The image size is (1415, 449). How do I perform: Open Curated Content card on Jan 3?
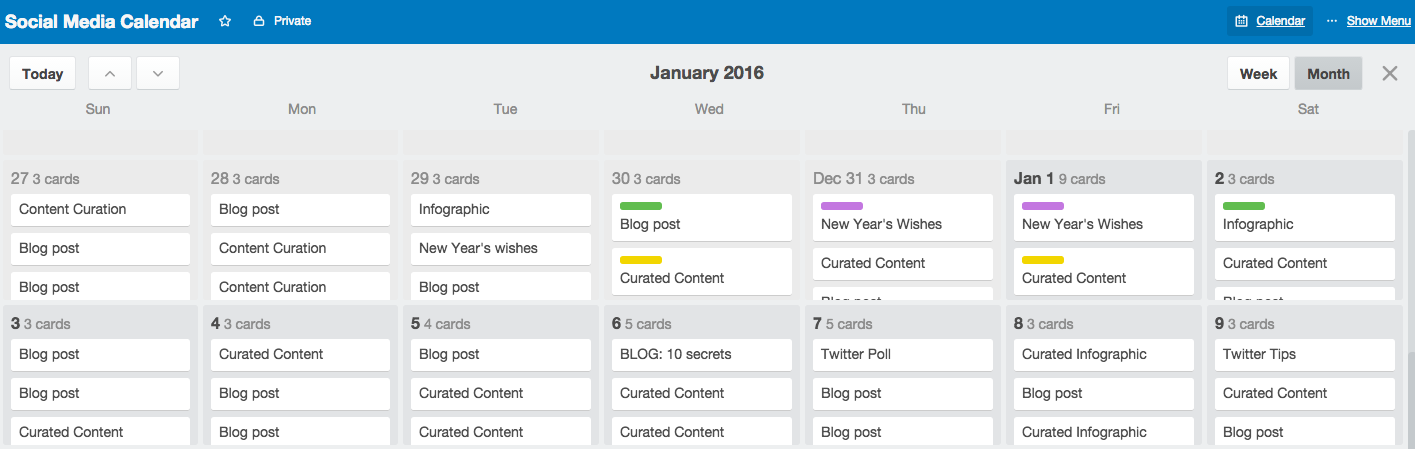(100, 433)
